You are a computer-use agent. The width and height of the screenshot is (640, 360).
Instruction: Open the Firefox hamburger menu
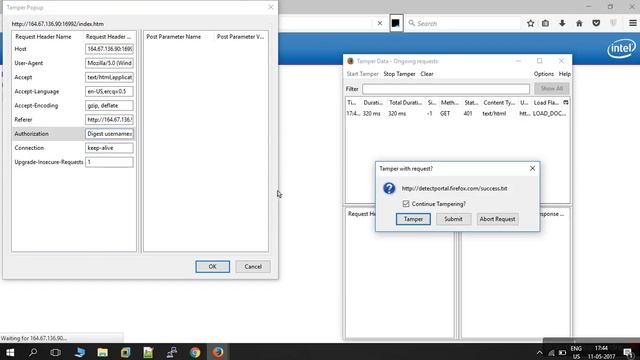(633, 23)
